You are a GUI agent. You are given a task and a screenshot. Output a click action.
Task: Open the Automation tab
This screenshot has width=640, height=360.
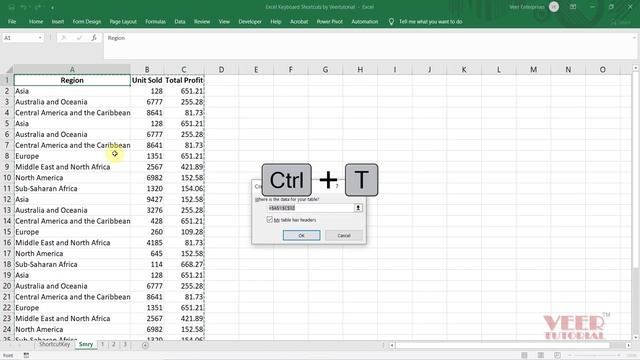click(364, 22)
